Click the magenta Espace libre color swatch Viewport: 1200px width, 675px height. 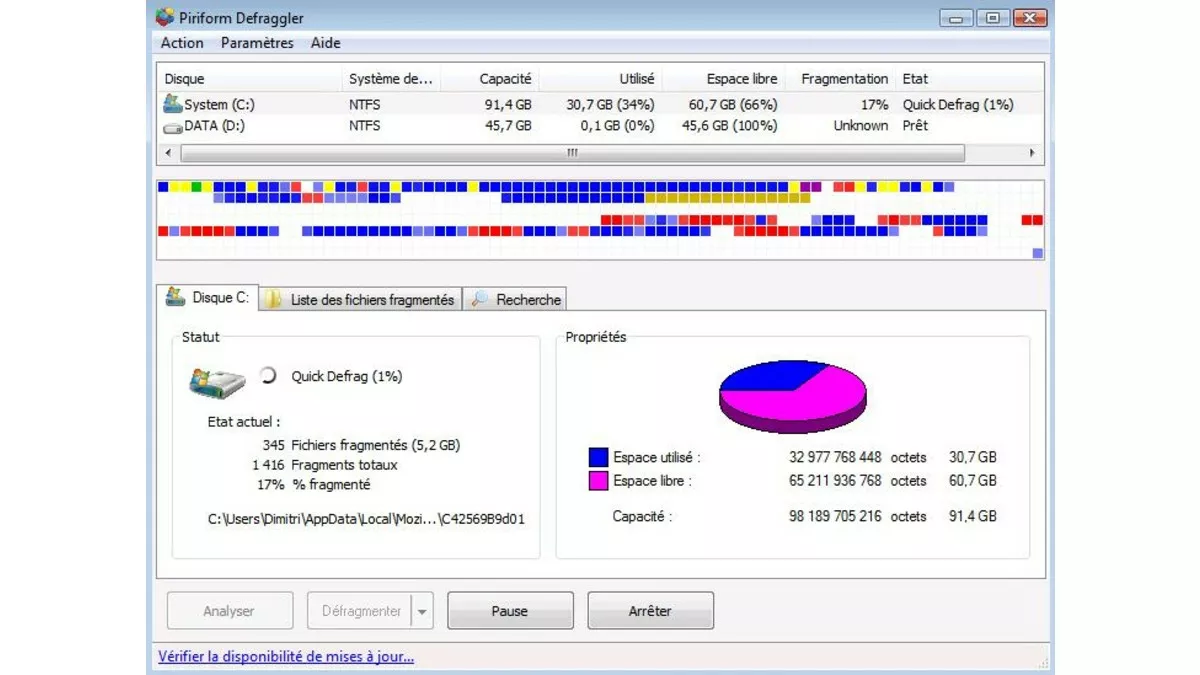tap(599, 481)
